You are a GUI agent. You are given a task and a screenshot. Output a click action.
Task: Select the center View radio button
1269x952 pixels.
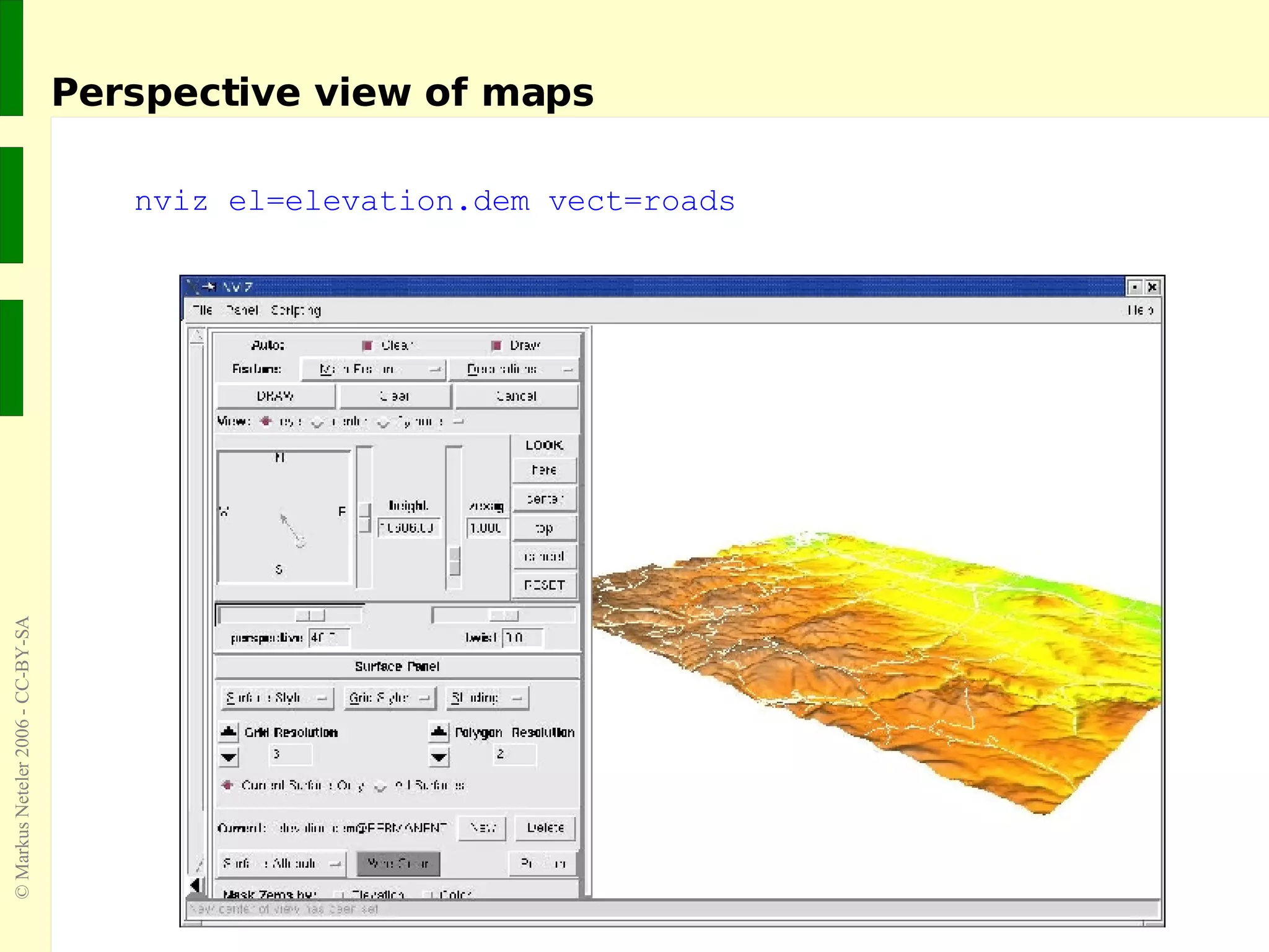pyautogui.click(x=317, y=422)
